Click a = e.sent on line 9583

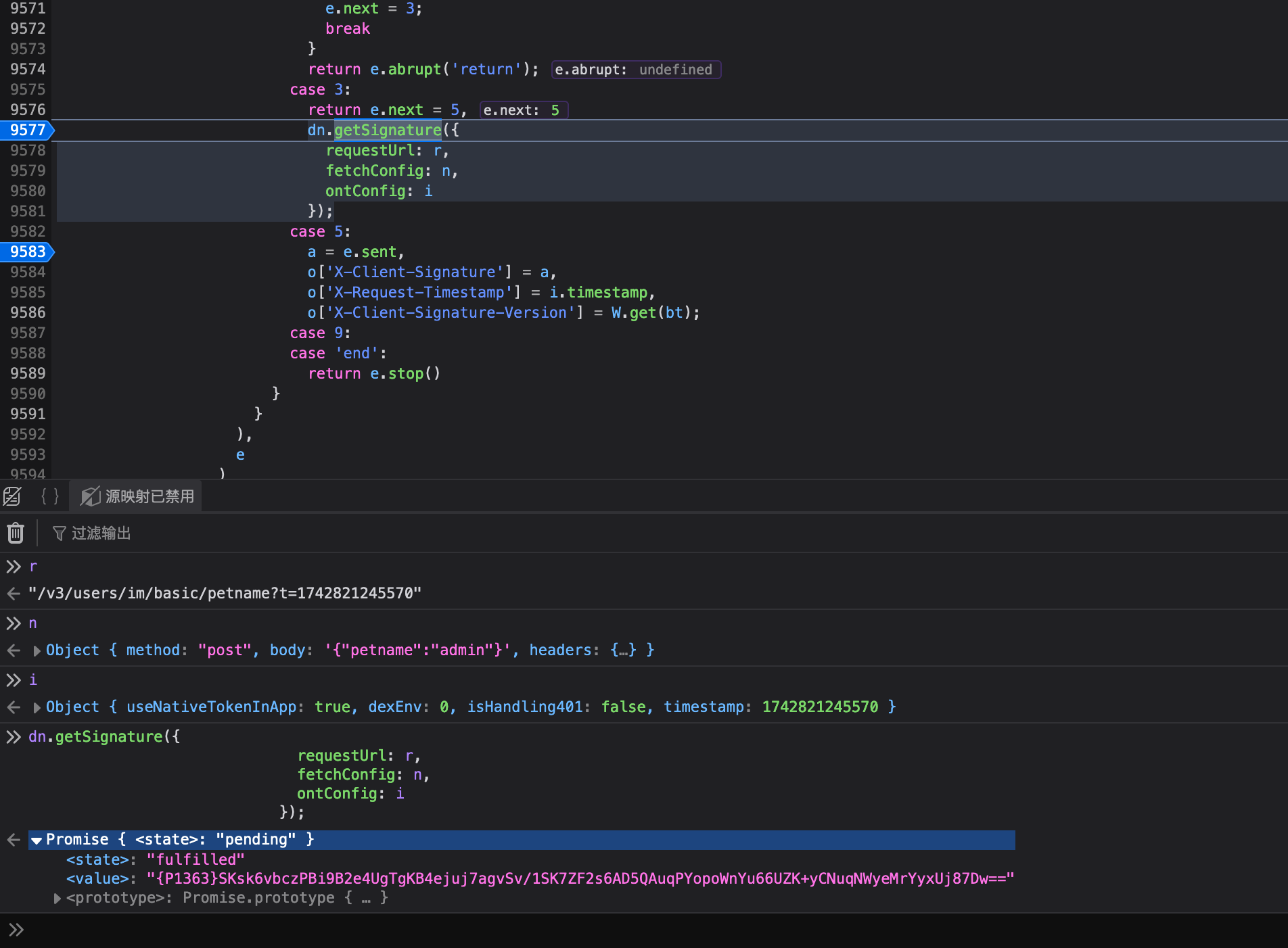(x=355, y=252)
